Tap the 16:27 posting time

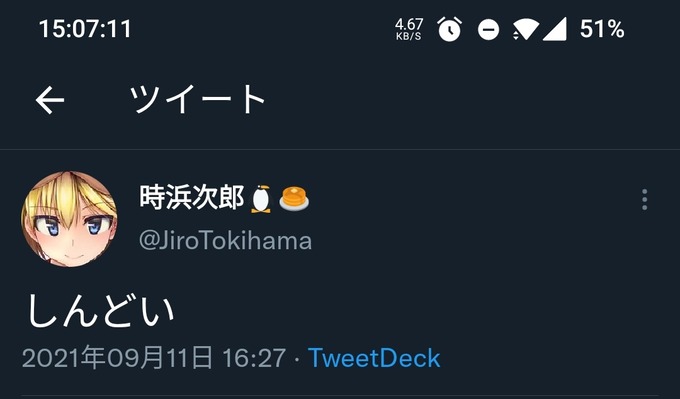254,359
